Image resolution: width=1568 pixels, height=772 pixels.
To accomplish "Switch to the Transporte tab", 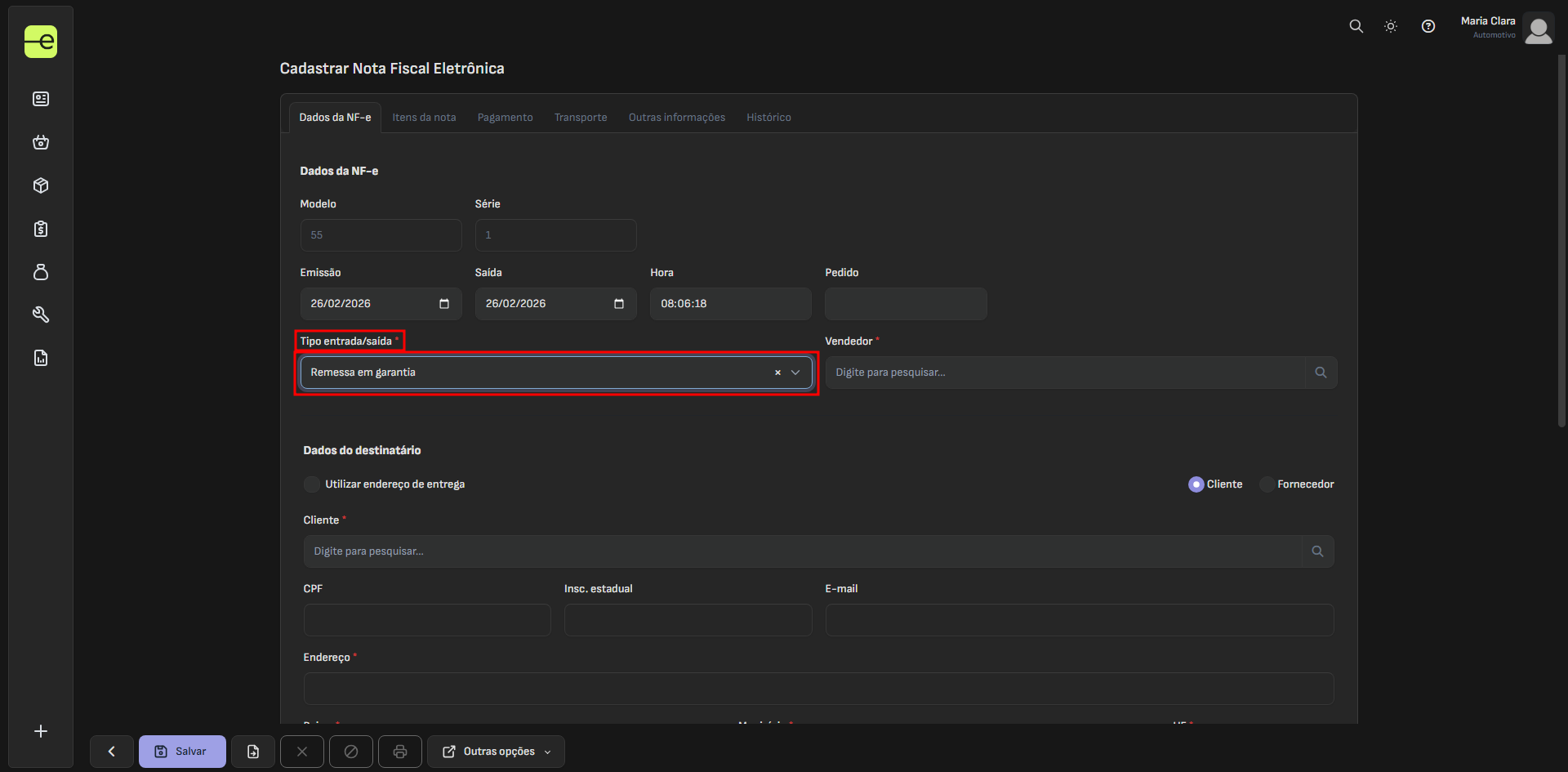I will tap(581, 118).
